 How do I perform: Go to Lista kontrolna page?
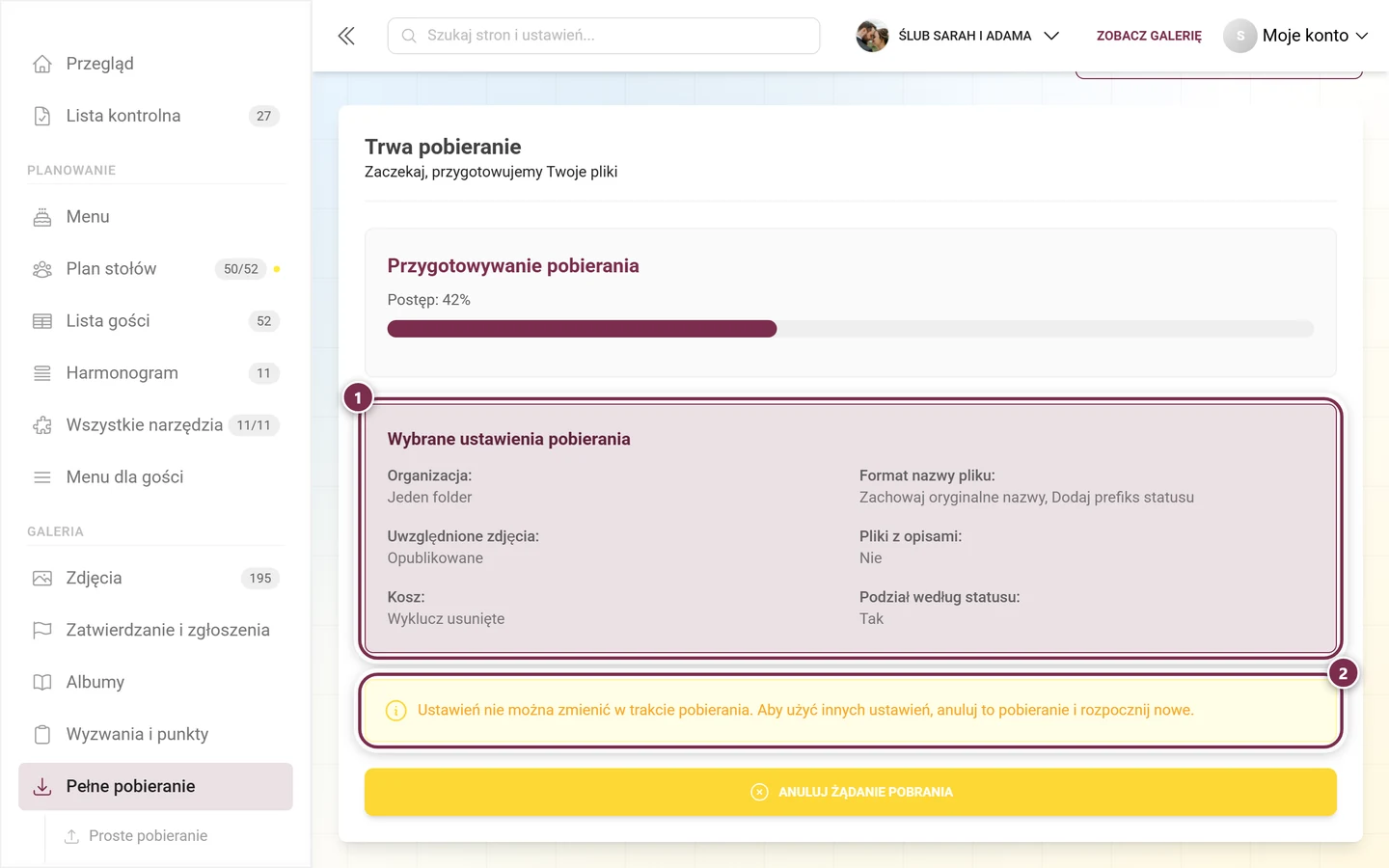click(155, 116)
